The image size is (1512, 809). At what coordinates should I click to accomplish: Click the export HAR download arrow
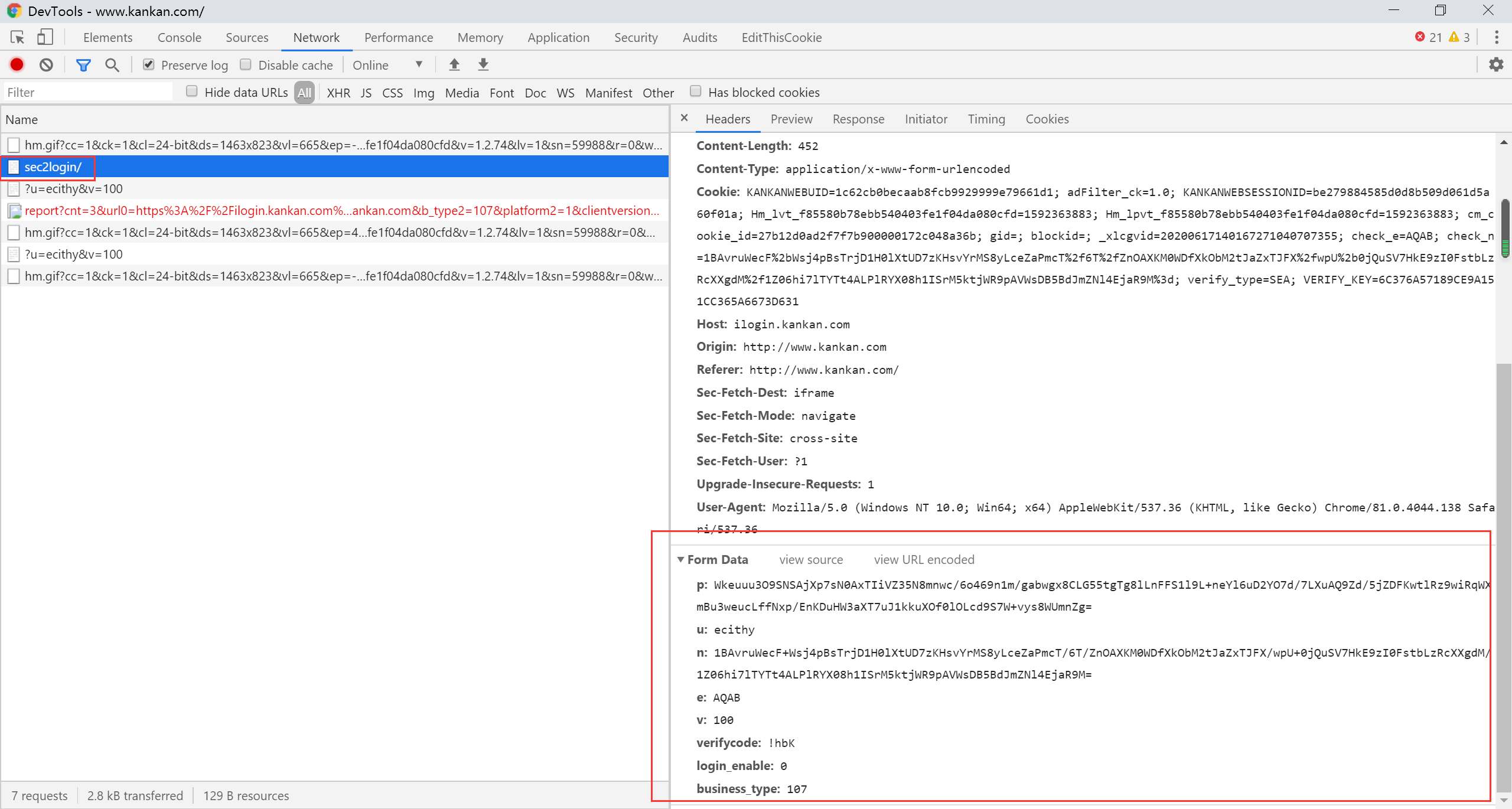(x=483, y=65)
